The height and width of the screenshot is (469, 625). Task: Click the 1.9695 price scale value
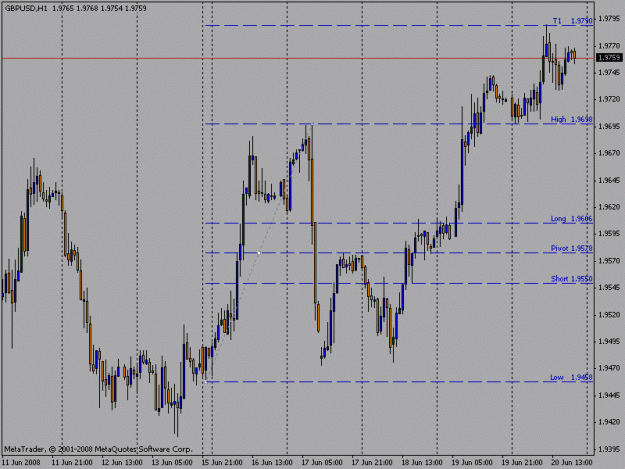tap(609, 126)
